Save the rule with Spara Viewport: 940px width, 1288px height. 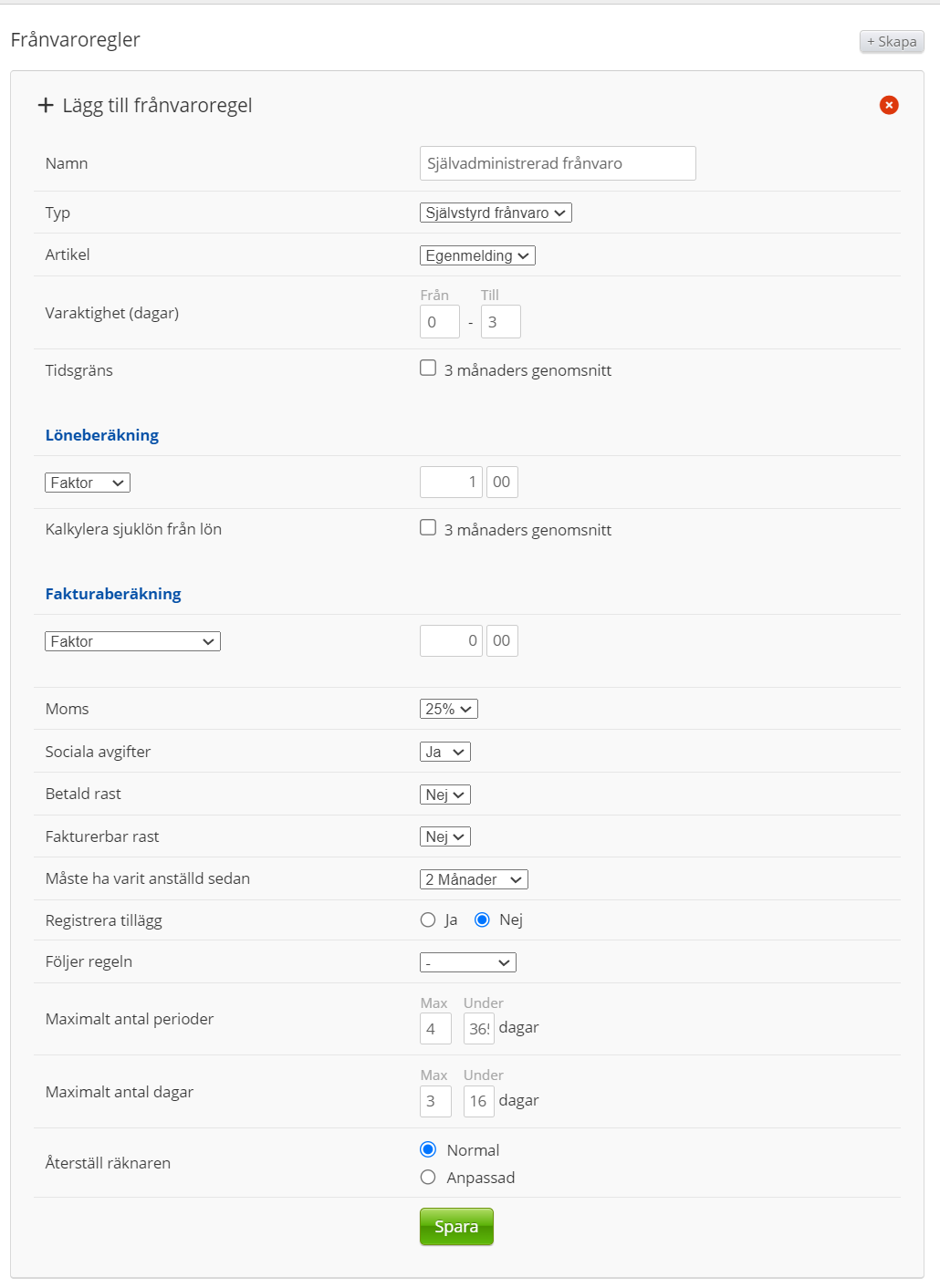pyautogui.click(x=456, y=1226)
